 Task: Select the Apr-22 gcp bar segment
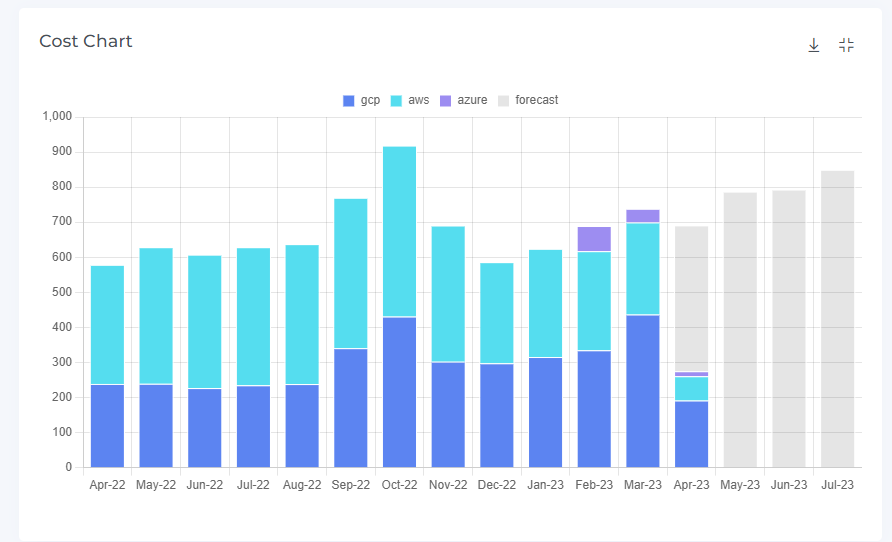107,426
